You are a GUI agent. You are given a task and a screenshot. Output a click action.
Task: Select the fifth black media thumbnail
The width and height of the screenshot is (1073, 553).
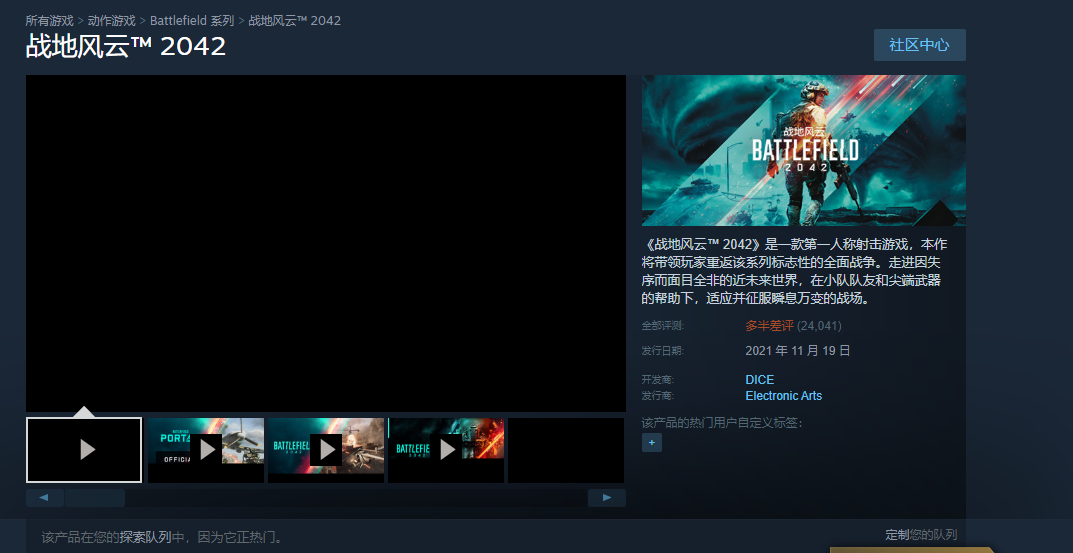pyautogui.click(x=566, y=450)
